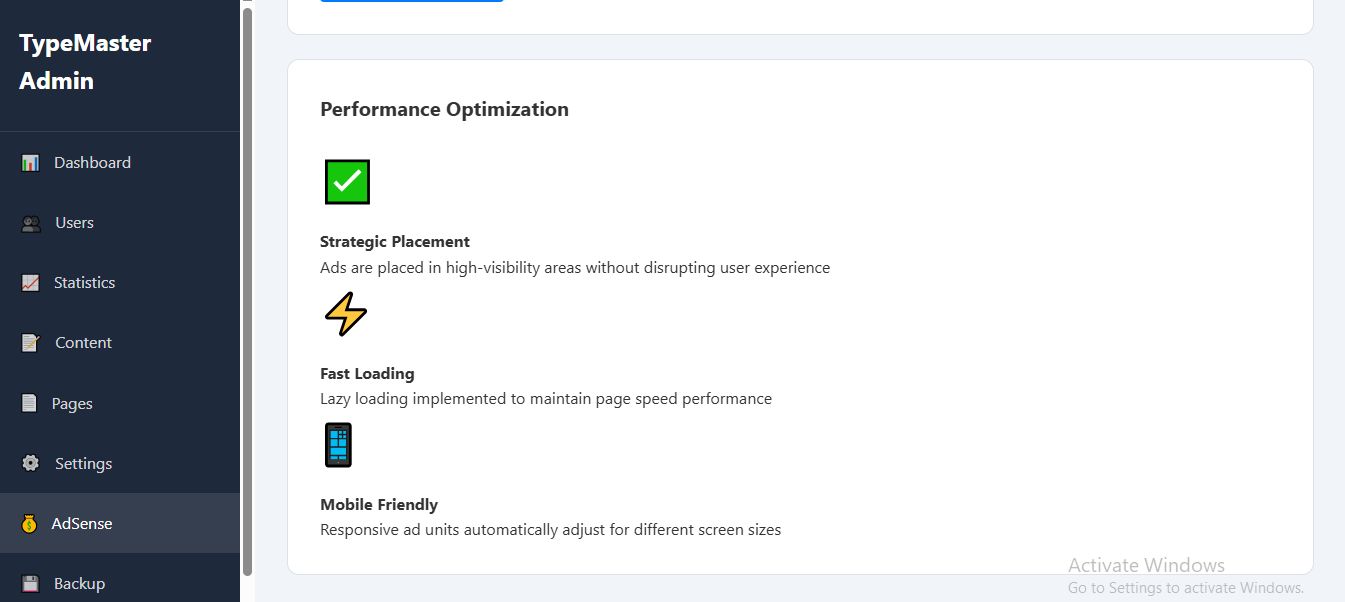
Task: Click the Content notepad icon
Action: coord(31,343)
